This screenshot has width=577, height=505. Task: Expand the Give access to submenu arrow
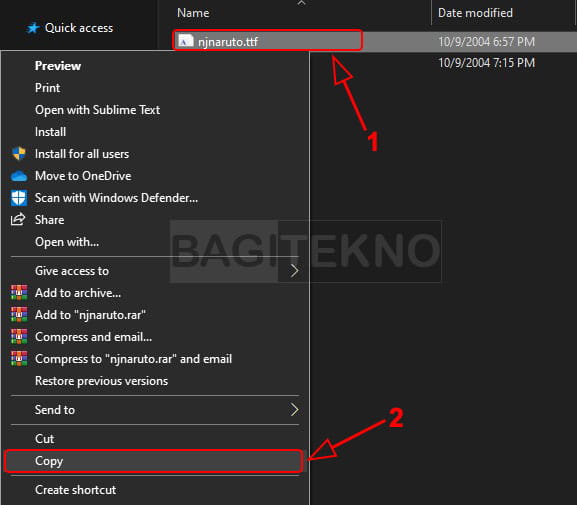tap(294, 271)
